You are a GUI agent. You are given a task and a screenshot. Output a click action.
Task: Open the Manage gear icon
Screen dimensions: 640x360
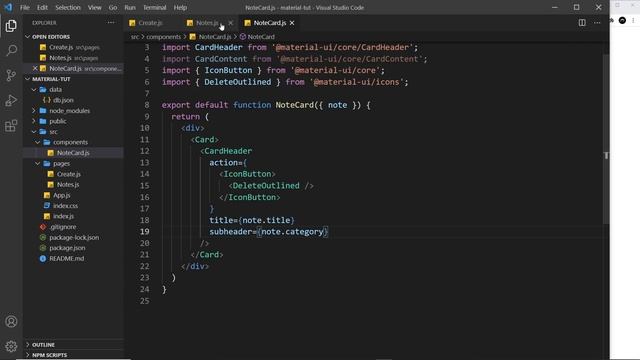tap(11, 346)
